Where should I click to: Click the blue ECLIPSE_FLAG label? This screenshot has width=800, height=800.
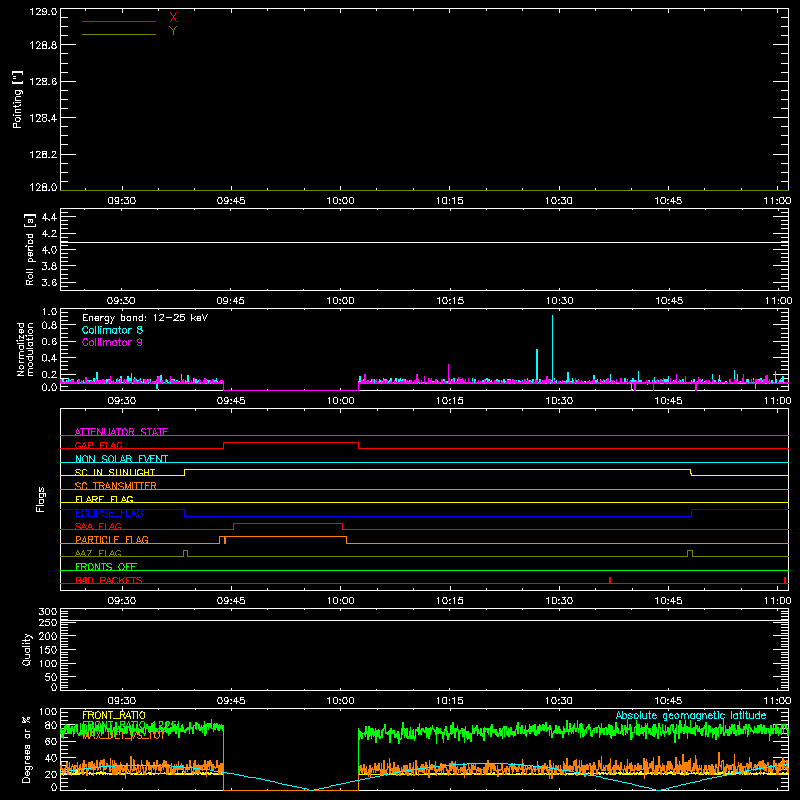109,513
